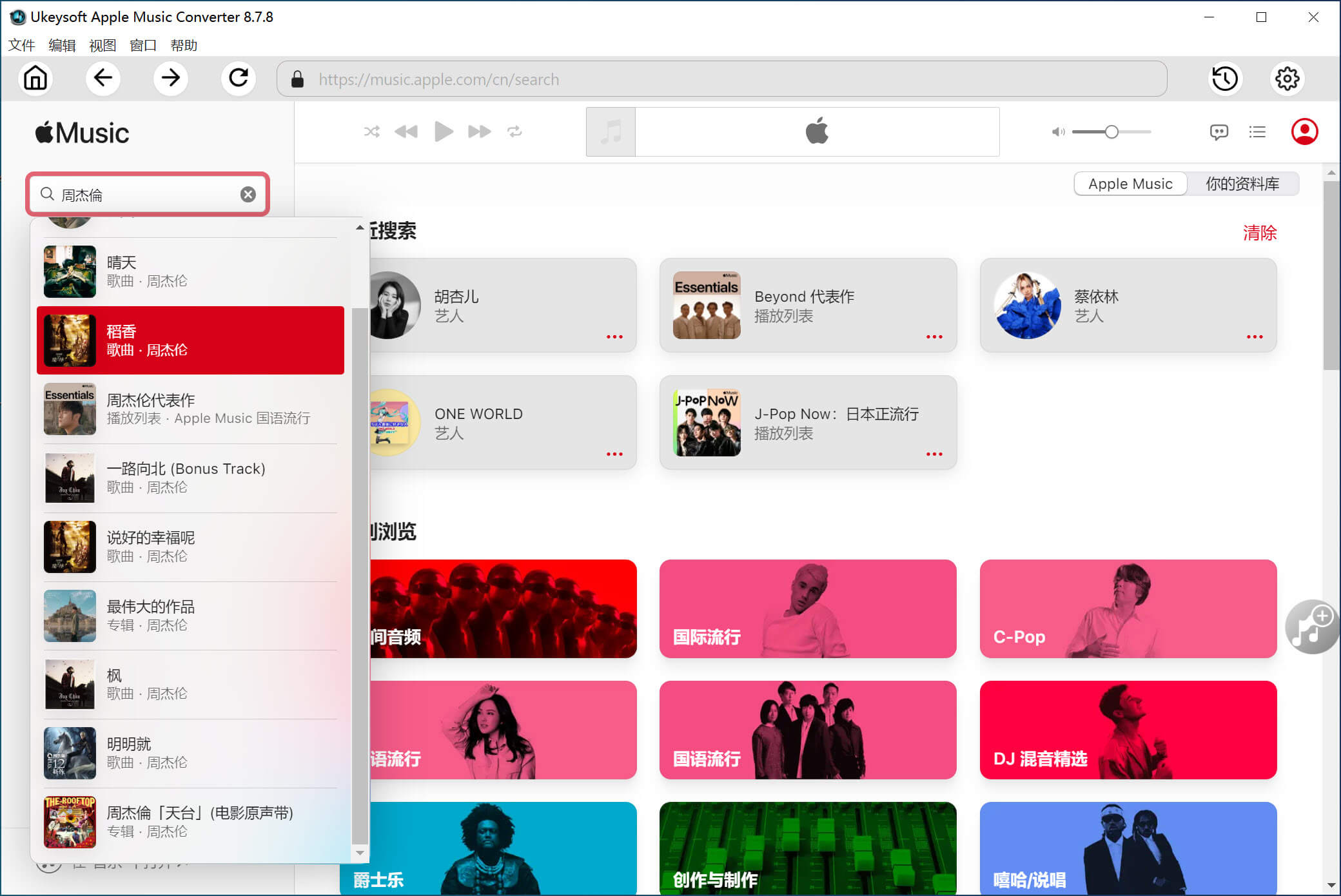Open the converter settings gear
The height and width of the screenshot is (896, 1341).
(1287, 79)
